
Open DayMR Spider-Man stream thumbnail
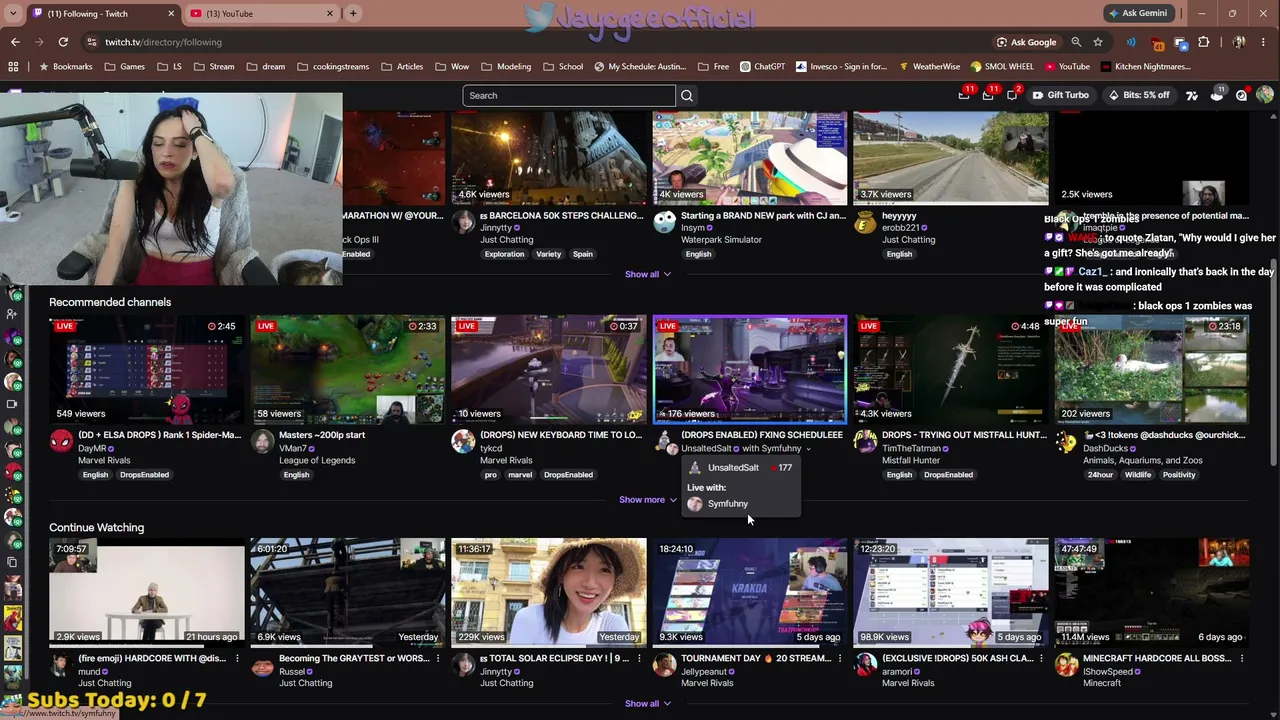[147, 370]
